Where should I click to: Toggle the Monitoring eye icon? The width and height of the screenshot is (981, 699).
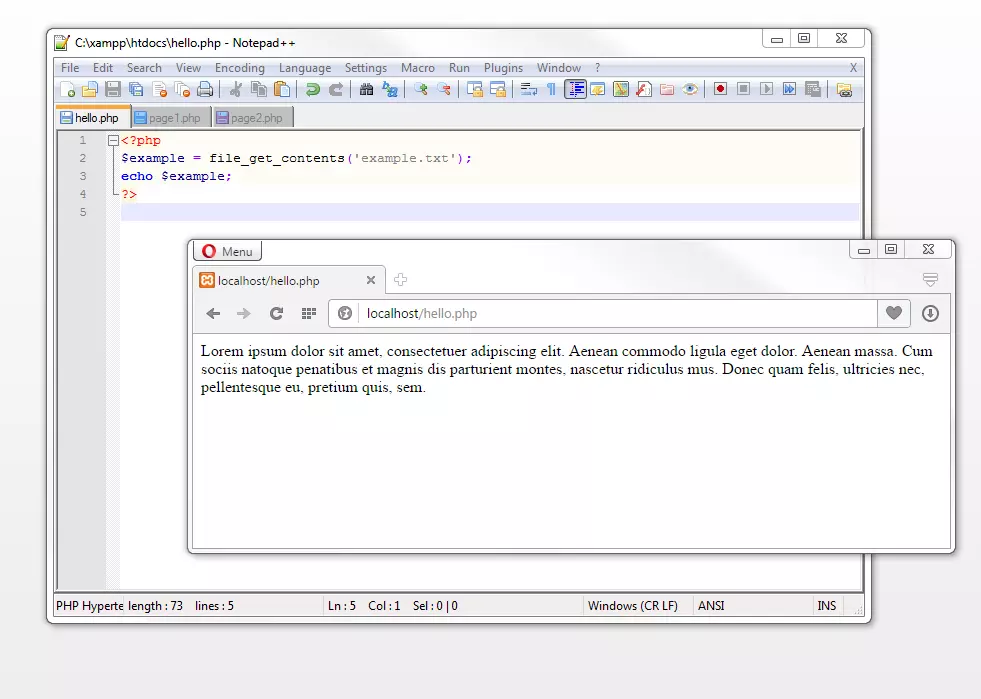click(x=690, y=89)
